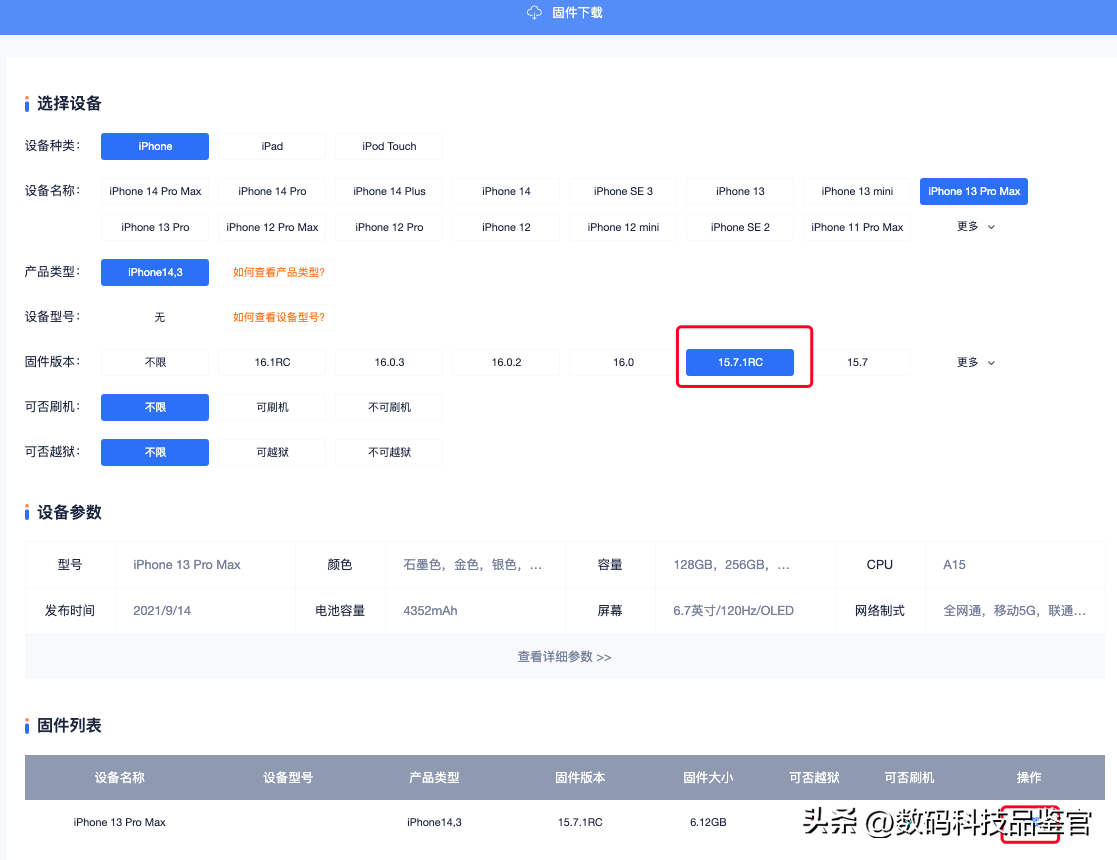Choose iPhone 14 Pro device

[x=272, y=191]
